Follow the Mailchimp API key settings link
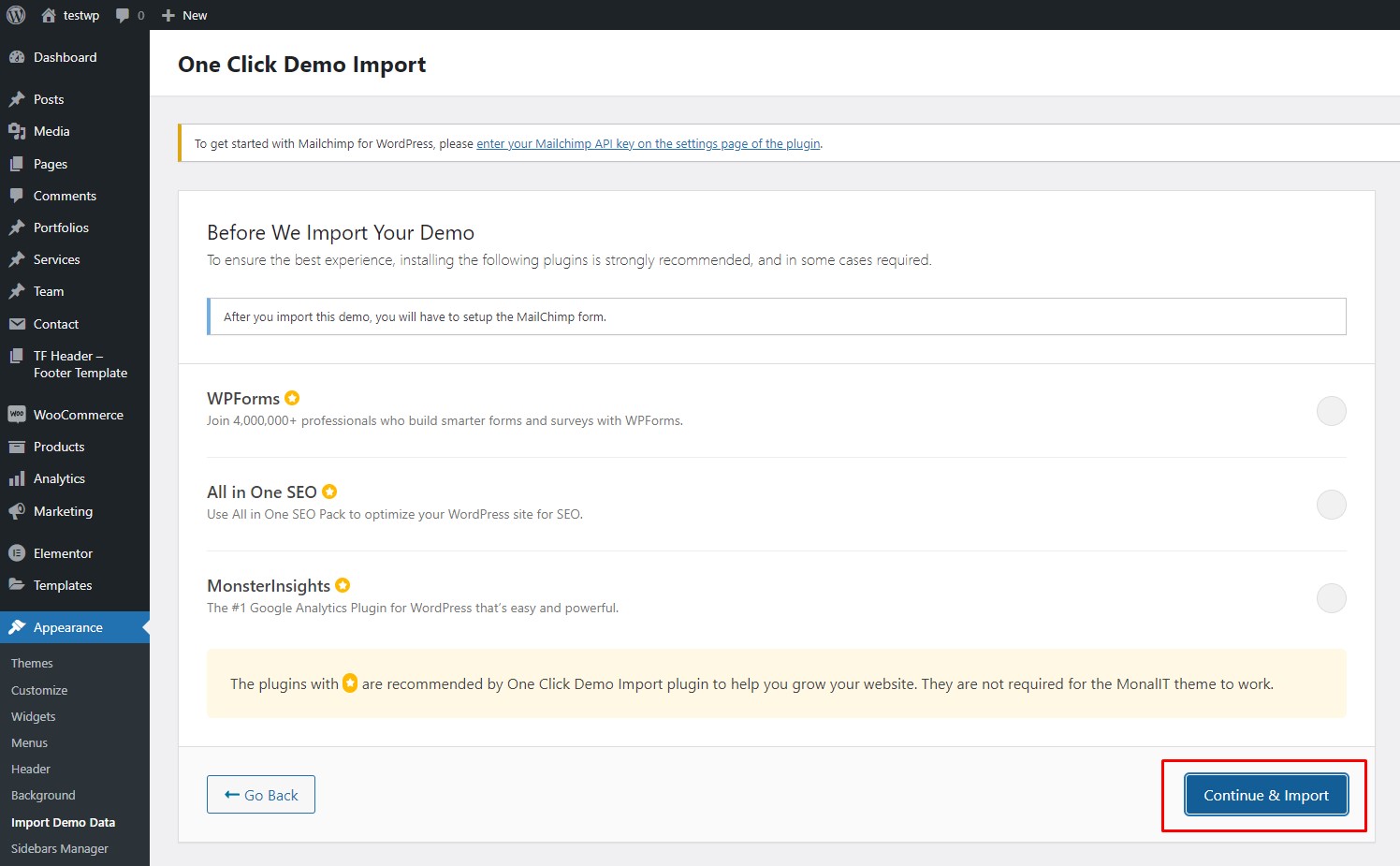 tap(649, 143)
